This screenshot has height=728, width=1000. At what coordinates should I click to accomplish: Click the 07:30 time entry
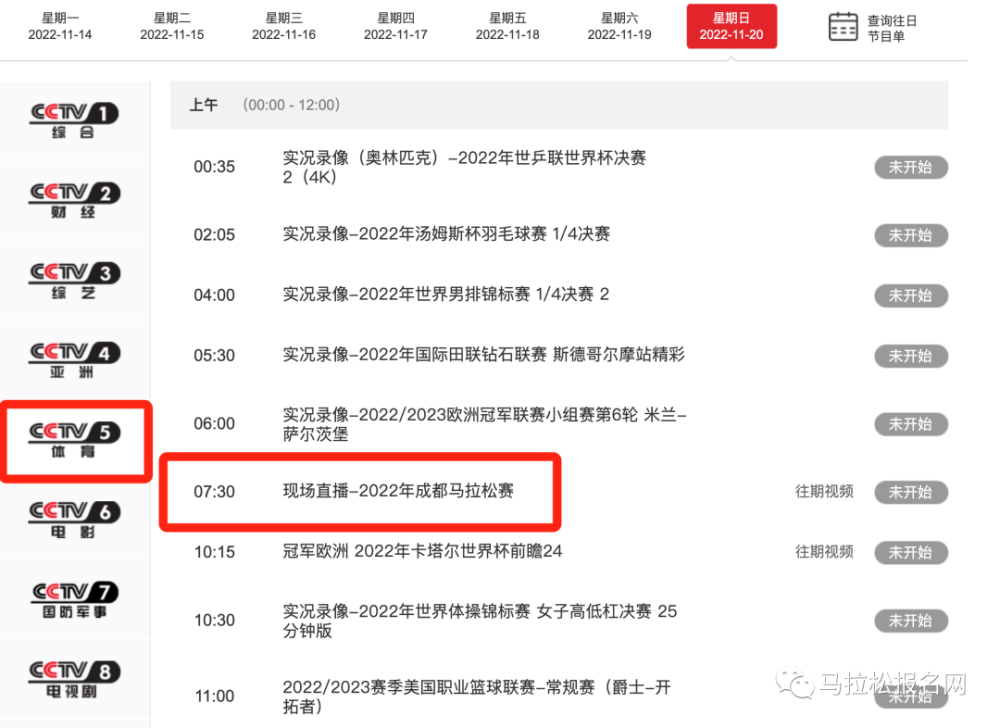click(x=214, y=492)
